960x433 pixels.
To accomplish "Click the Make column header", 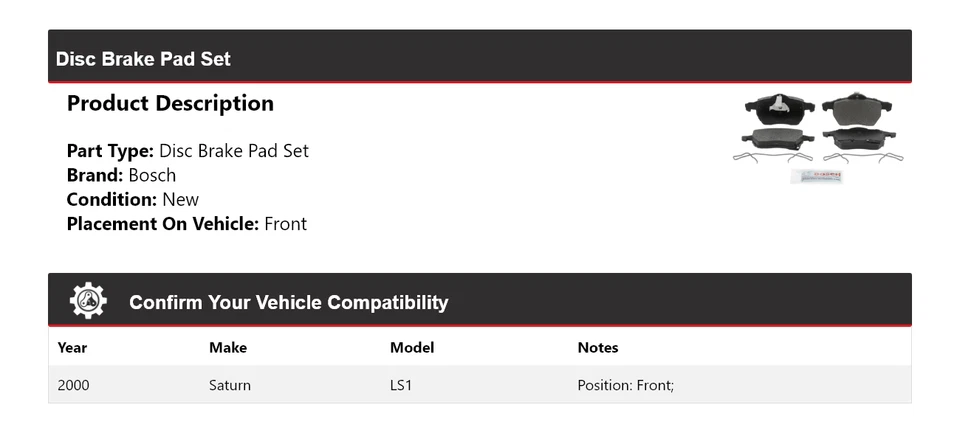I will coord(228,348).
